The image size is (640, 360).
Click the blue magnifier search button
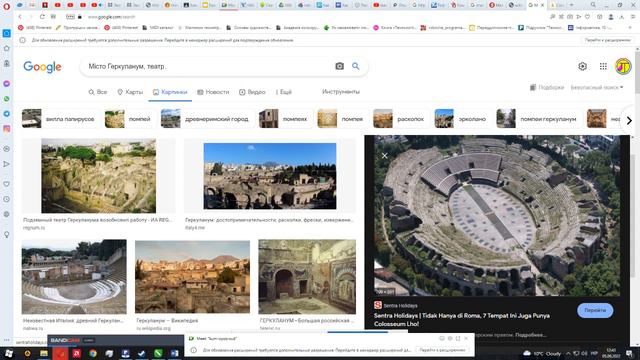click(356, 66)
